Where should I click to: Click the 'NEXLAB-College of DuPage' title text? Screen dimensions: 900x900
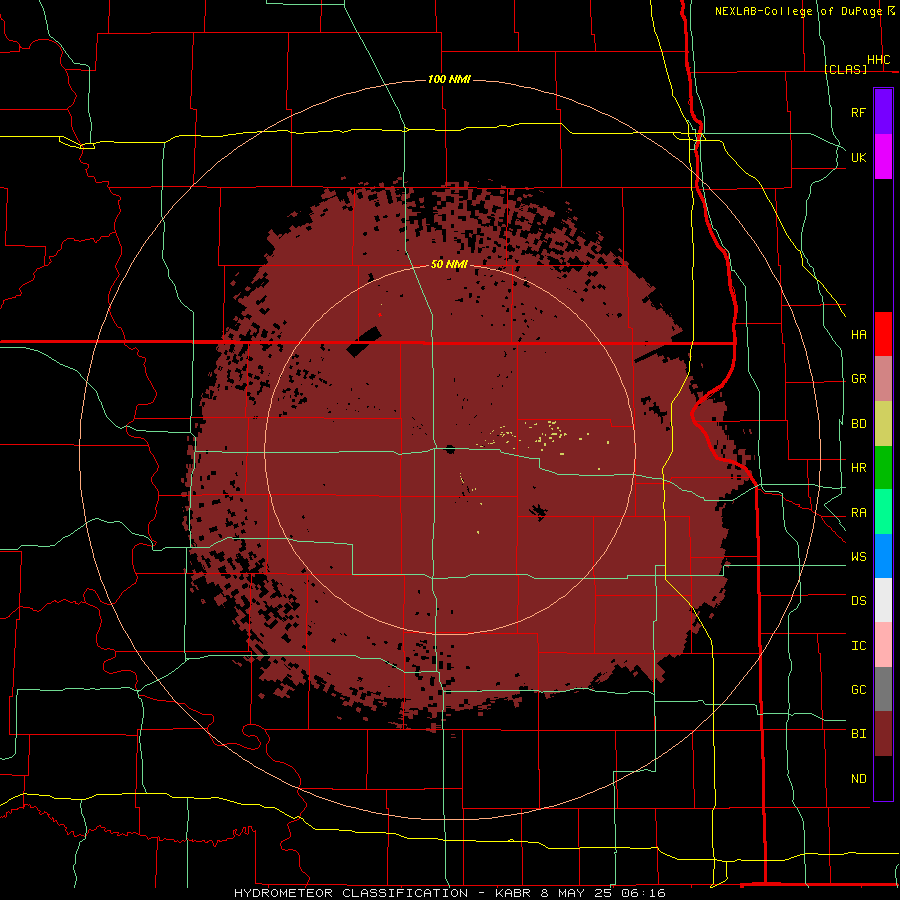799,11
